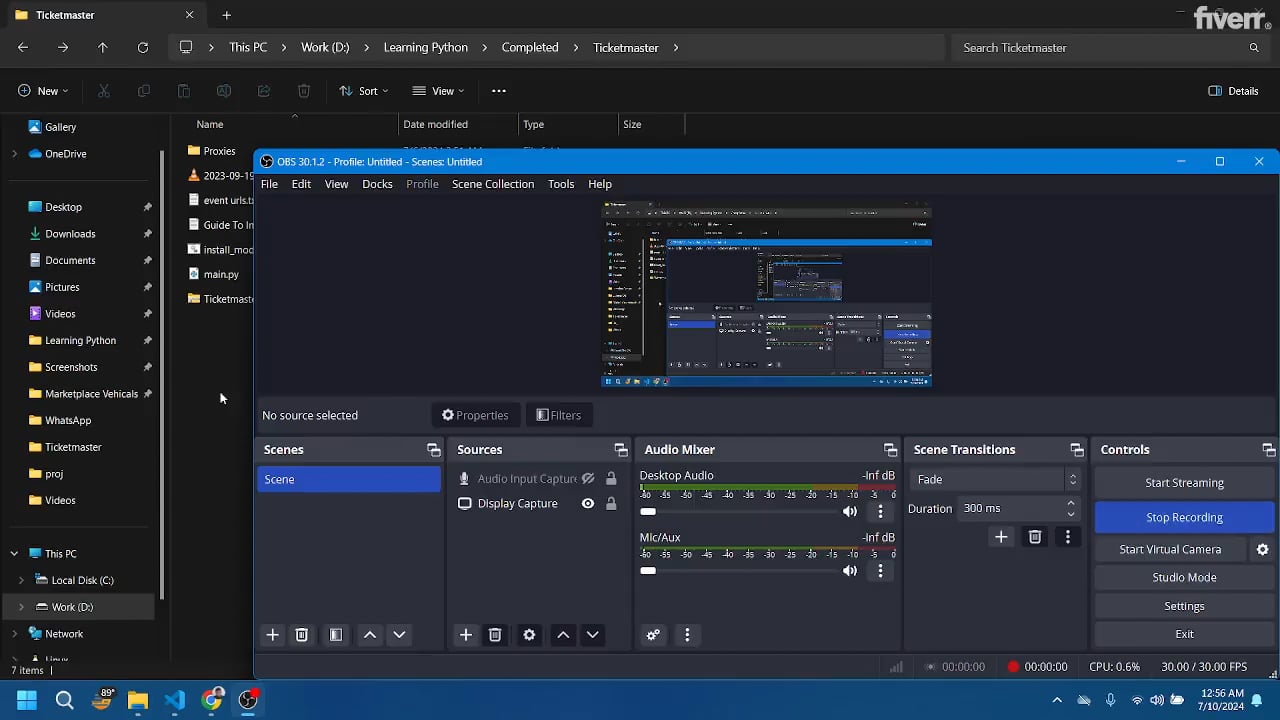Open the Sort dropdown in File Explorer
1280x720 pixels.
coord(363,91)
